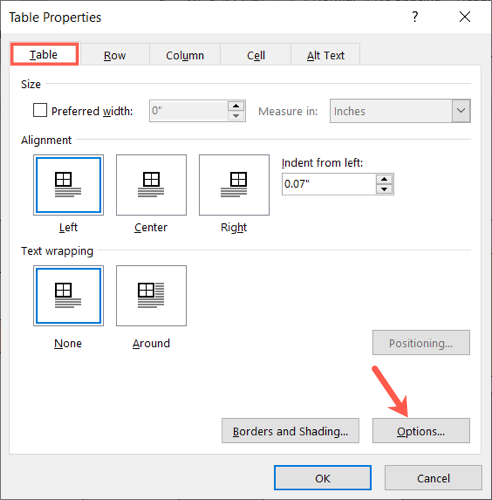492x500 pixels.
Task: Confirm with the OK button
Action: [x=323, y=478]
